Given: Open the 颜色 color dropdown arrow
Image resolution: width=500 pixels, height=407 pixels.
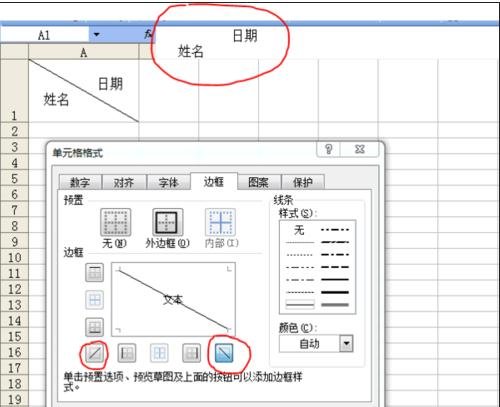Looking at the screenshot, I should [x=346, y=343].
